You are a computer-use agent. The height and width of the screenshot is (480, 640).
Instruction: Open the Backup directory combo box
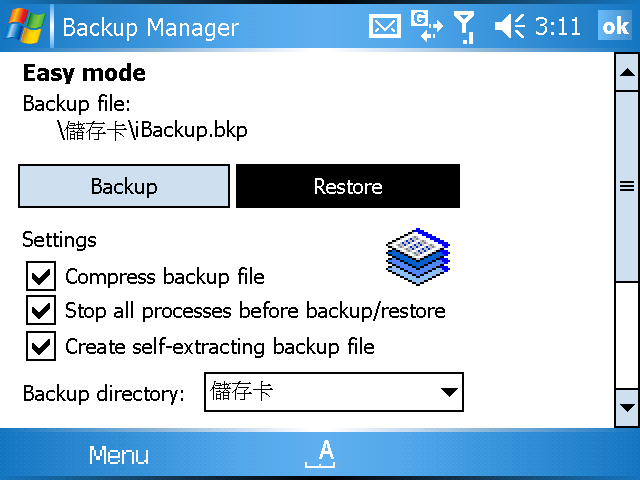click(x=334, y=392)
